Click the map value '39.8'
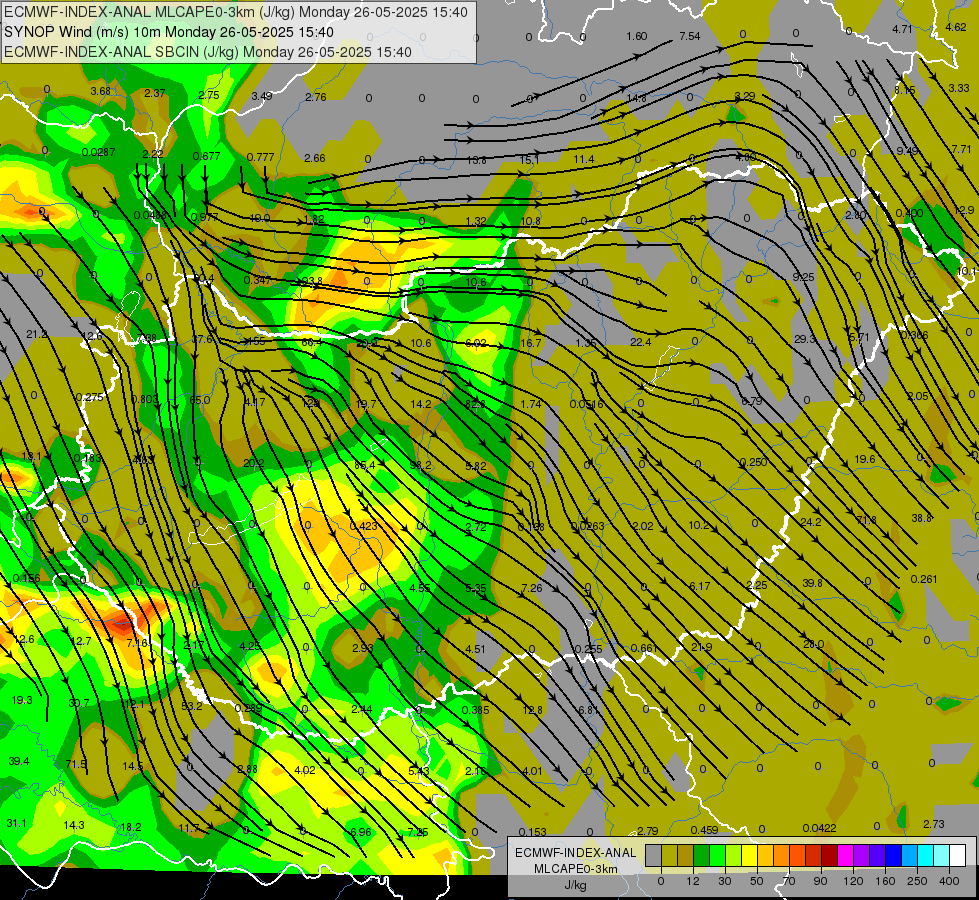Viewport: 979px width, 900px height. click(812, 583)
